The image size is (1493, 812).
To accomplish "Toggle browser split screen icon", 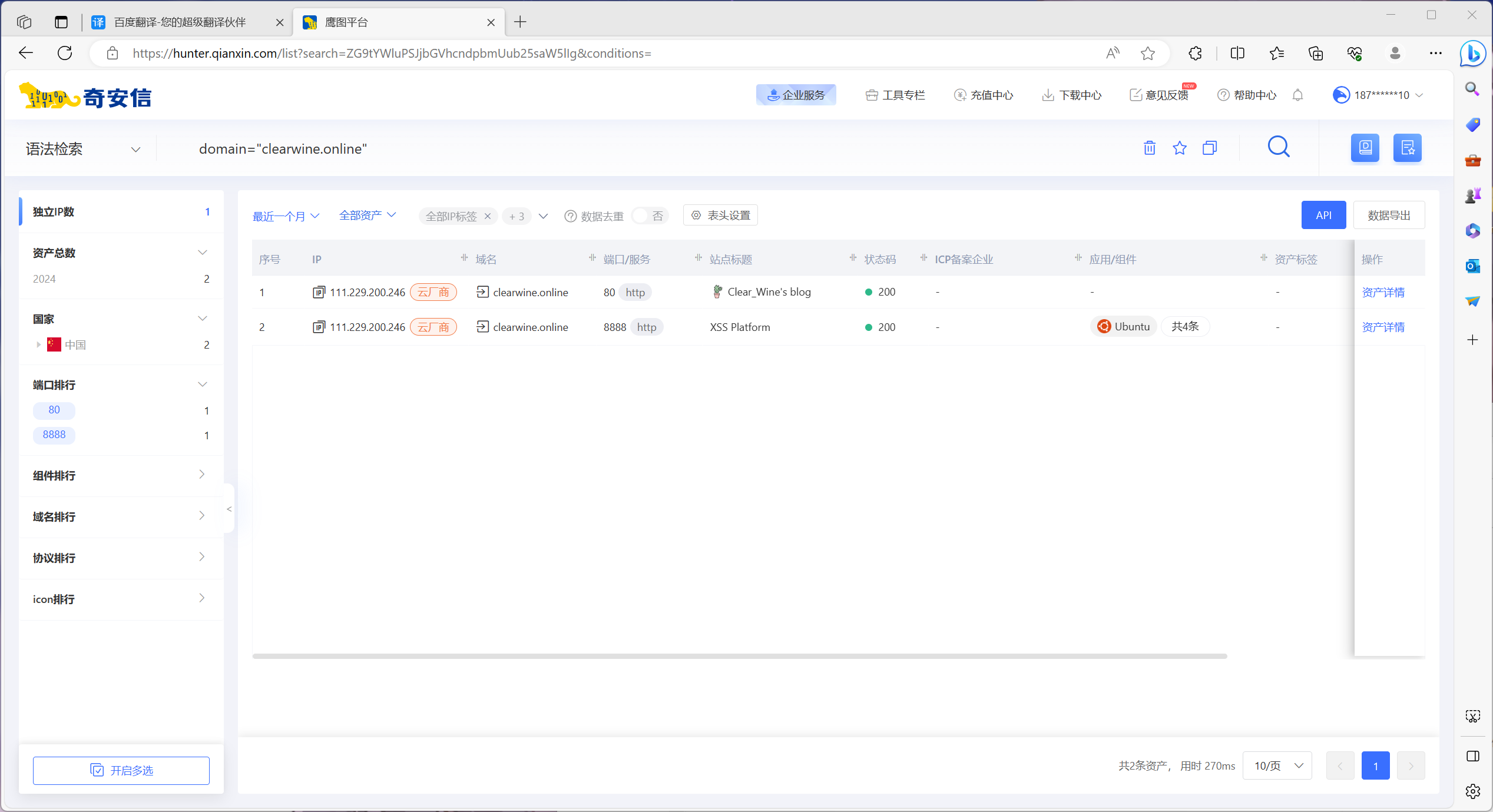I will (x=1237, y=53).
